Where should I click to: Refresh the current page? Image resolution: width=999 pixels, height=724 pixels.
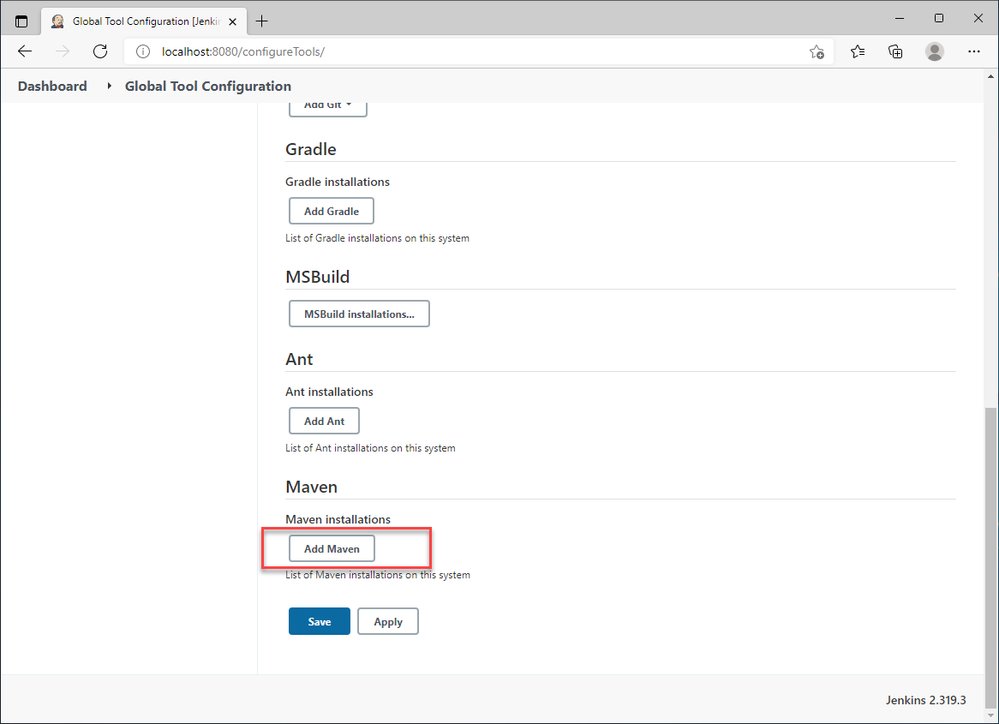pos(100,52)
